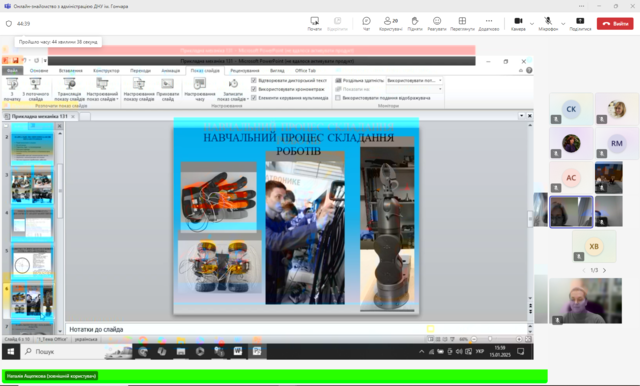Click Пошук taskbar search box

tap(61, 351)
